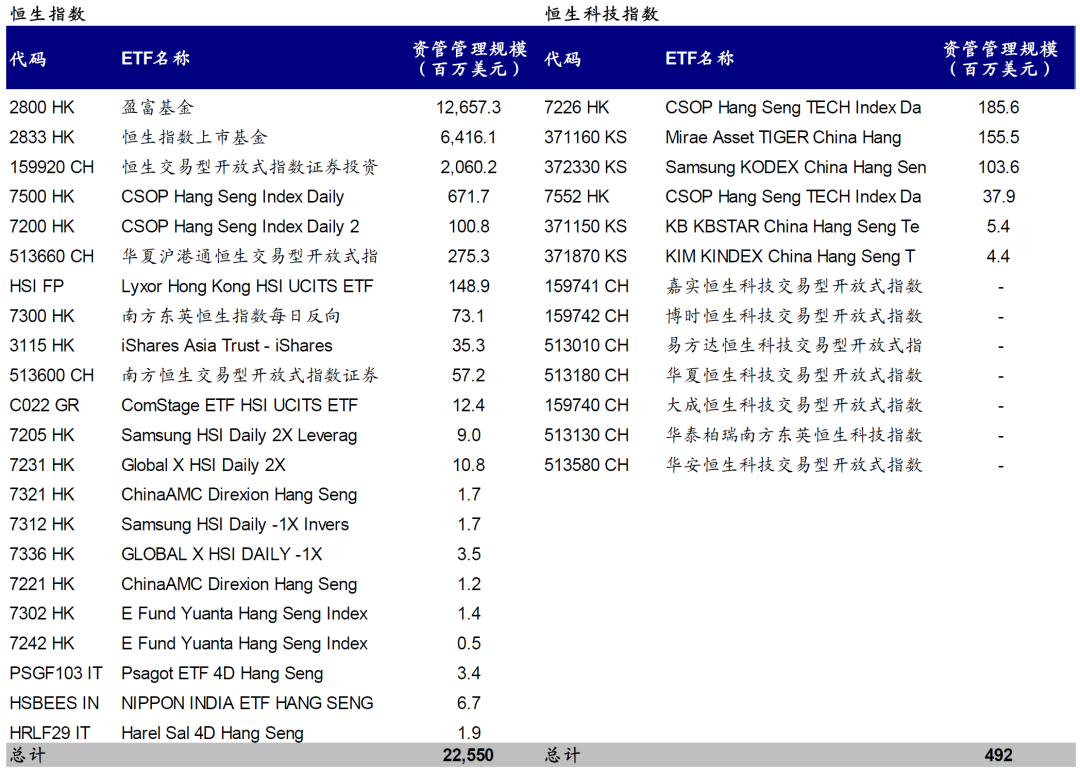Image resolution: width=1080 pixels, height=771 pixels.
Task: Click ComStage ETF HSI UCITS ETF
Action: 240,405
